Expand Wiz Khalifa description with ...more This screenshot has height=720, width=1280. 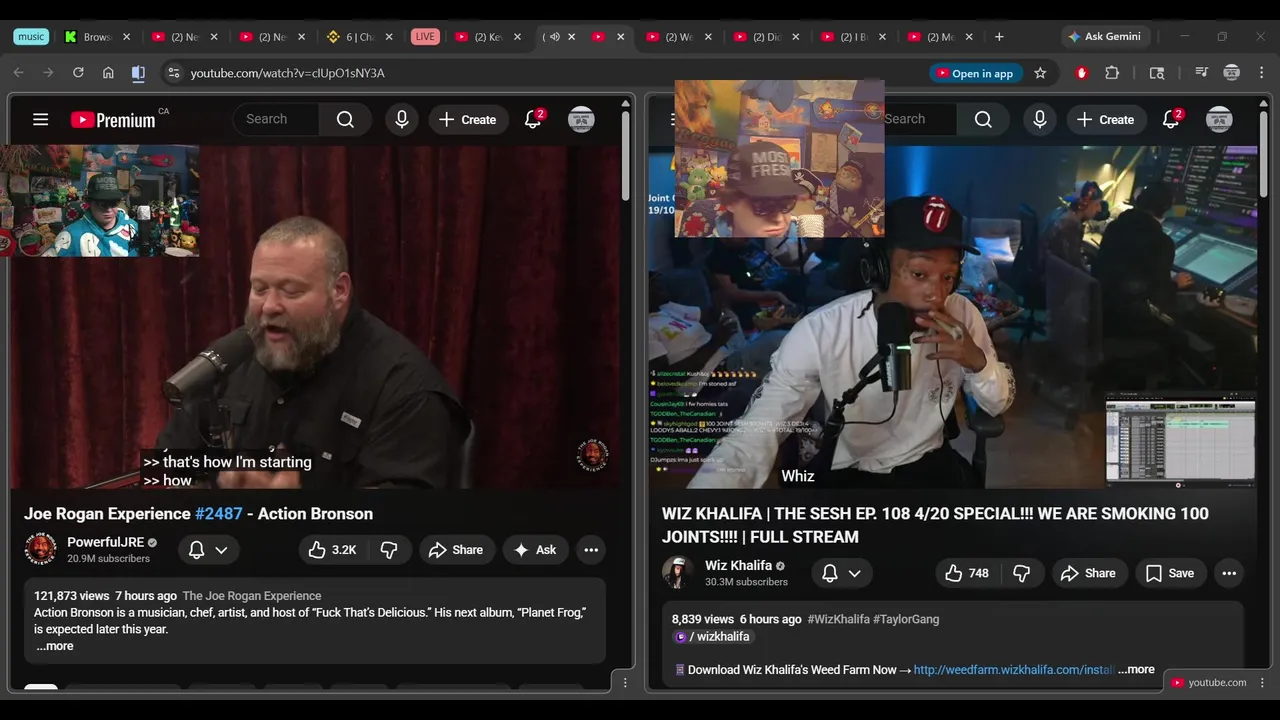click(1136, 669)
